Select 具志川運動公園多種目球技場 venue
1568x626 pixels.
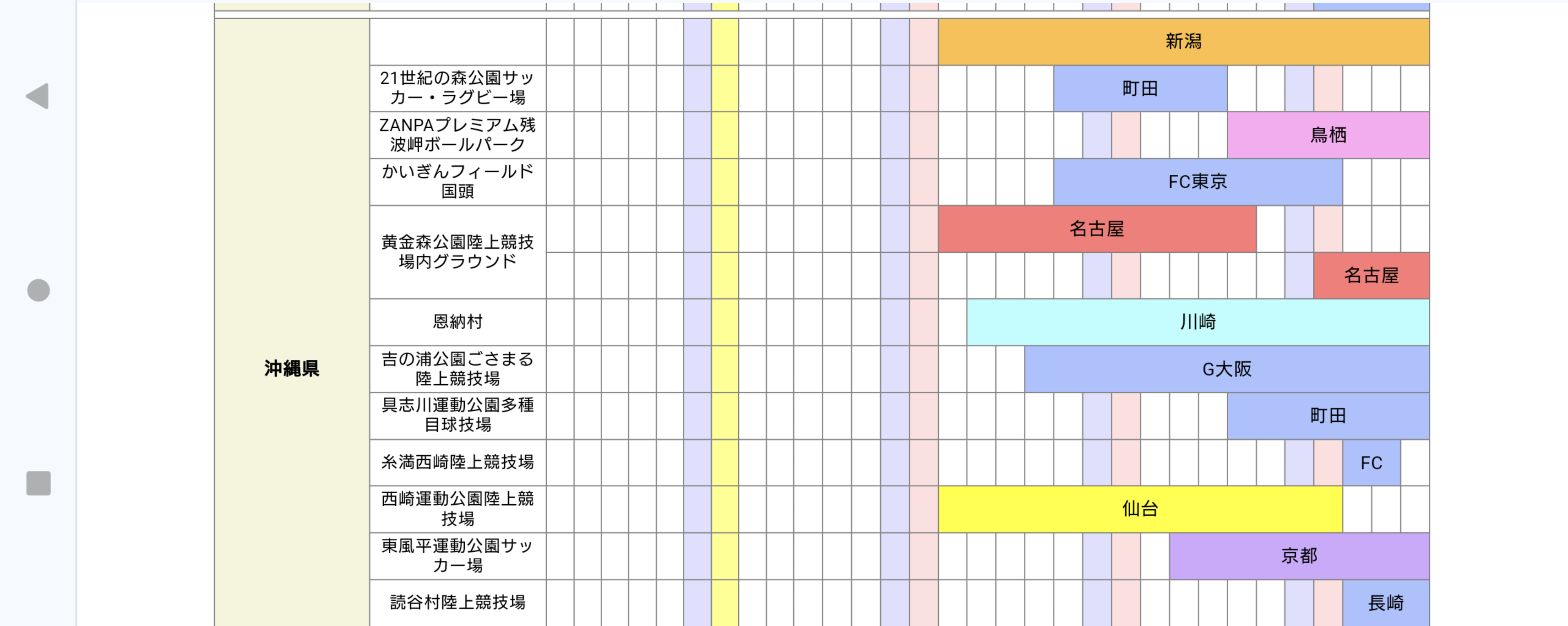(x=458, y=416)
